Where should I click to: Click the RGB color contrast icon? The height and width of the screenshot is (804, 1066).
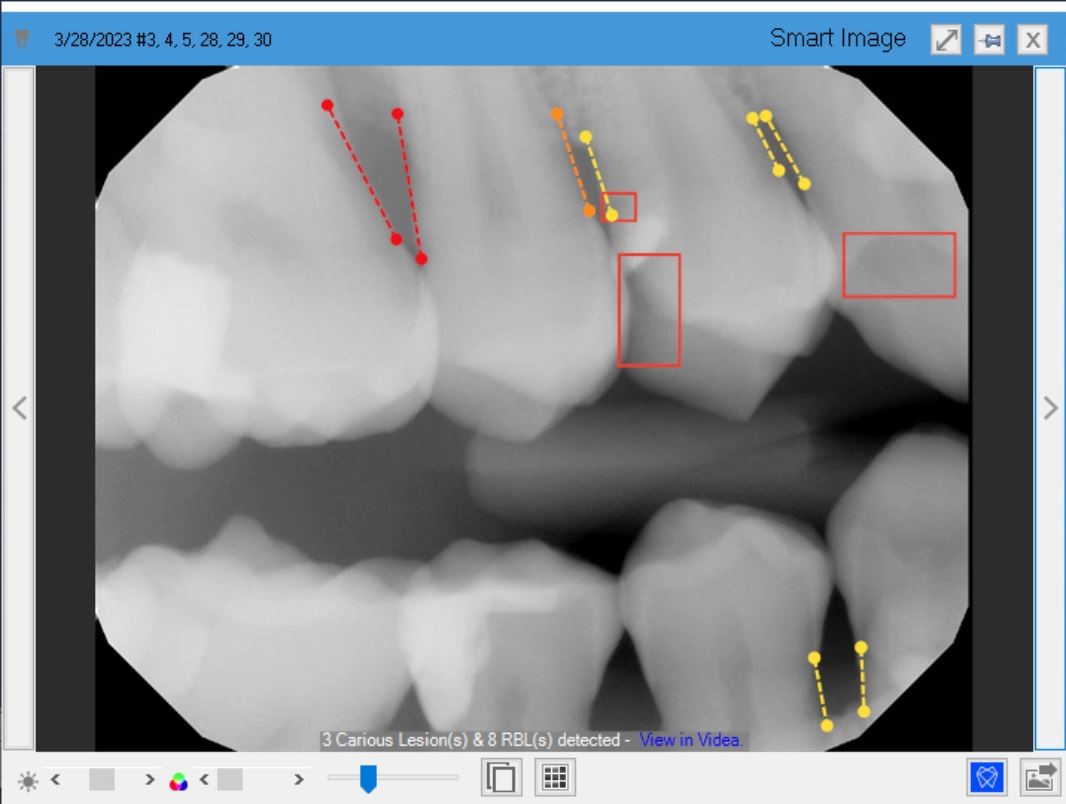178,782
